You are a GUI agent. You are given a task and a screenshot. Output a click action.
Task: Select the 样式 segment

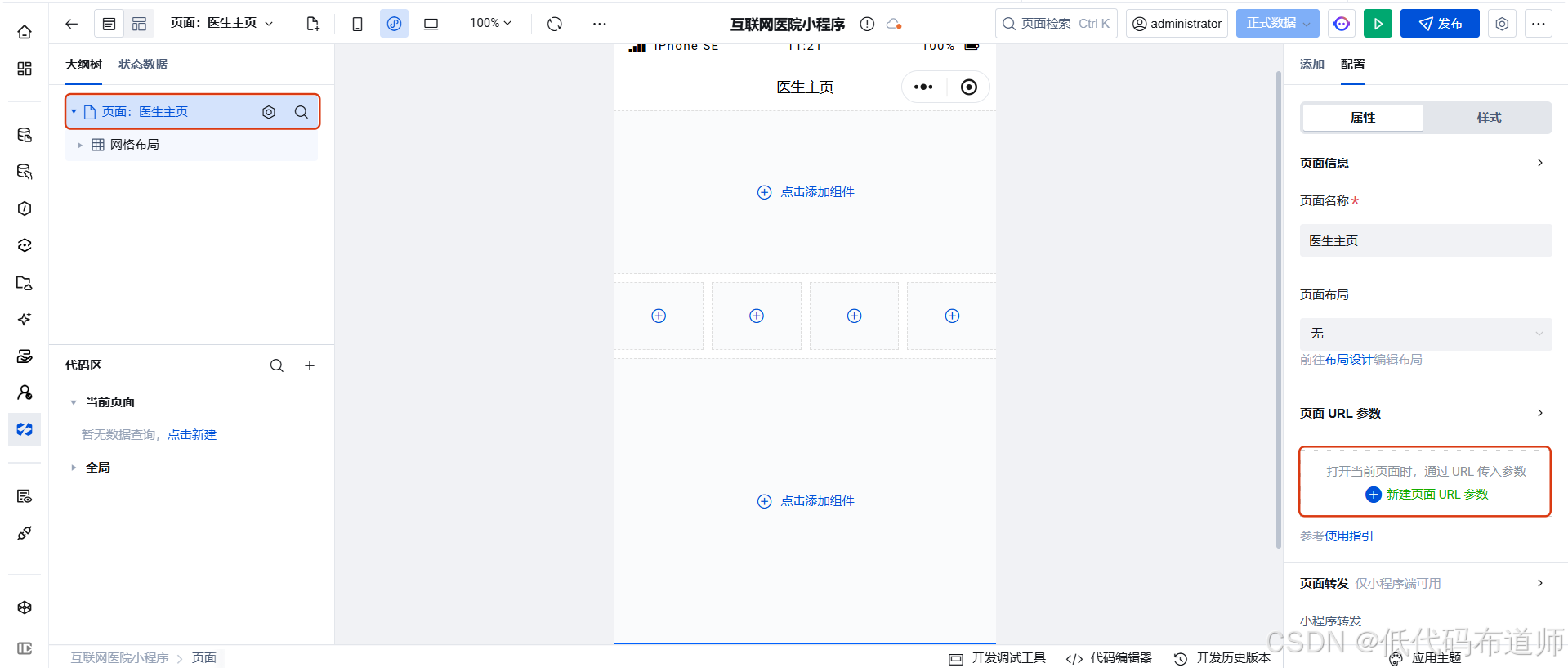coord(1489,118)
